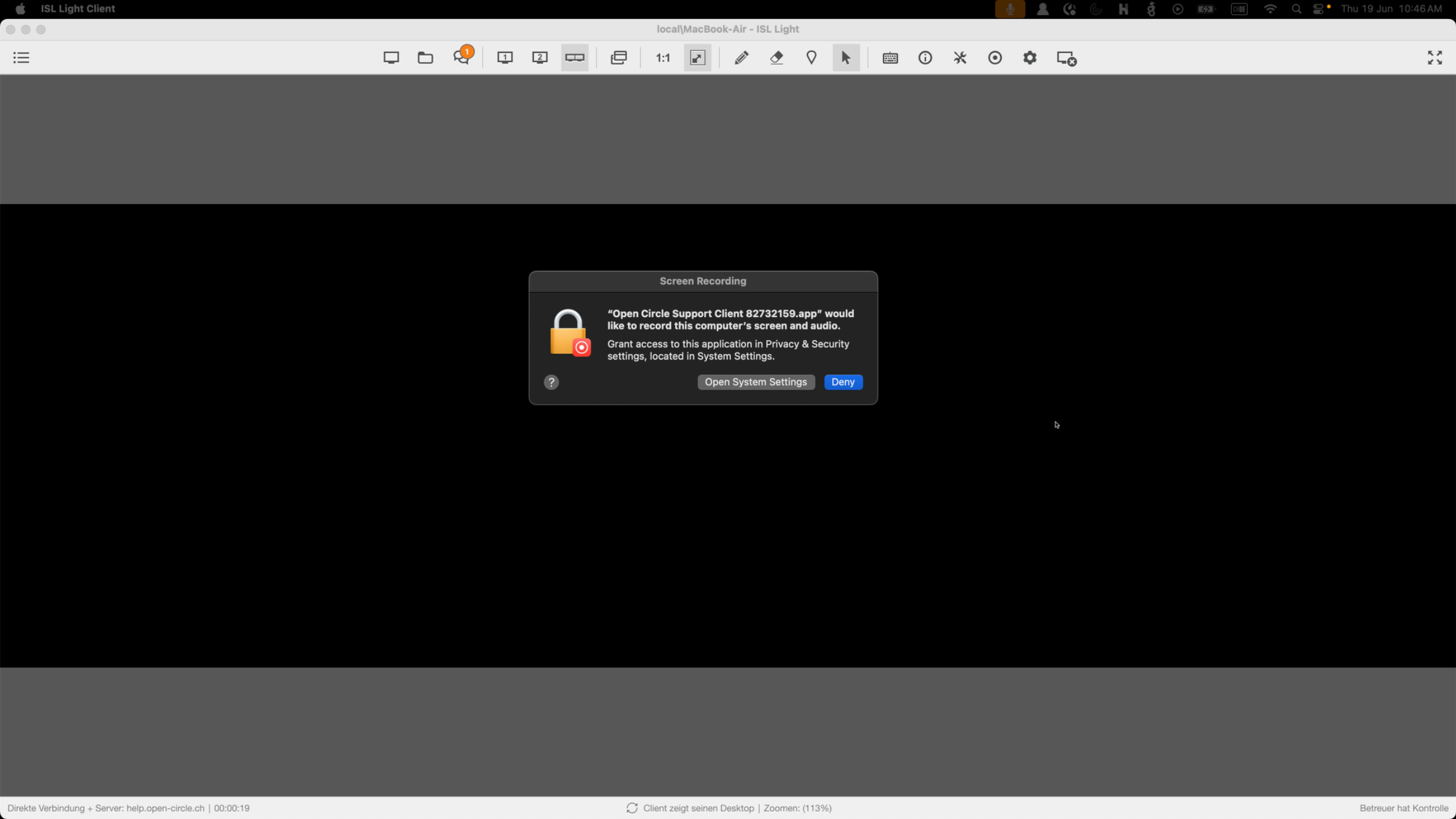Switch to monitor 1 view
This screenshot has height=819, width=1456.
tap(505, 58)
